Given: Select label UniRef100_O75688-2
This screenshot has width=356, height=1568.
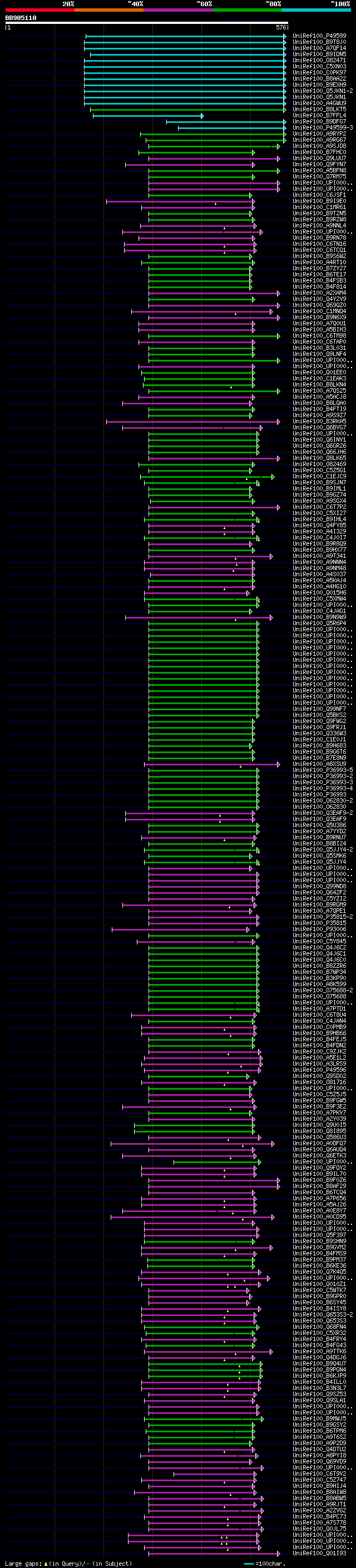Looking at the screenshot, I should [x=323, y=990].
